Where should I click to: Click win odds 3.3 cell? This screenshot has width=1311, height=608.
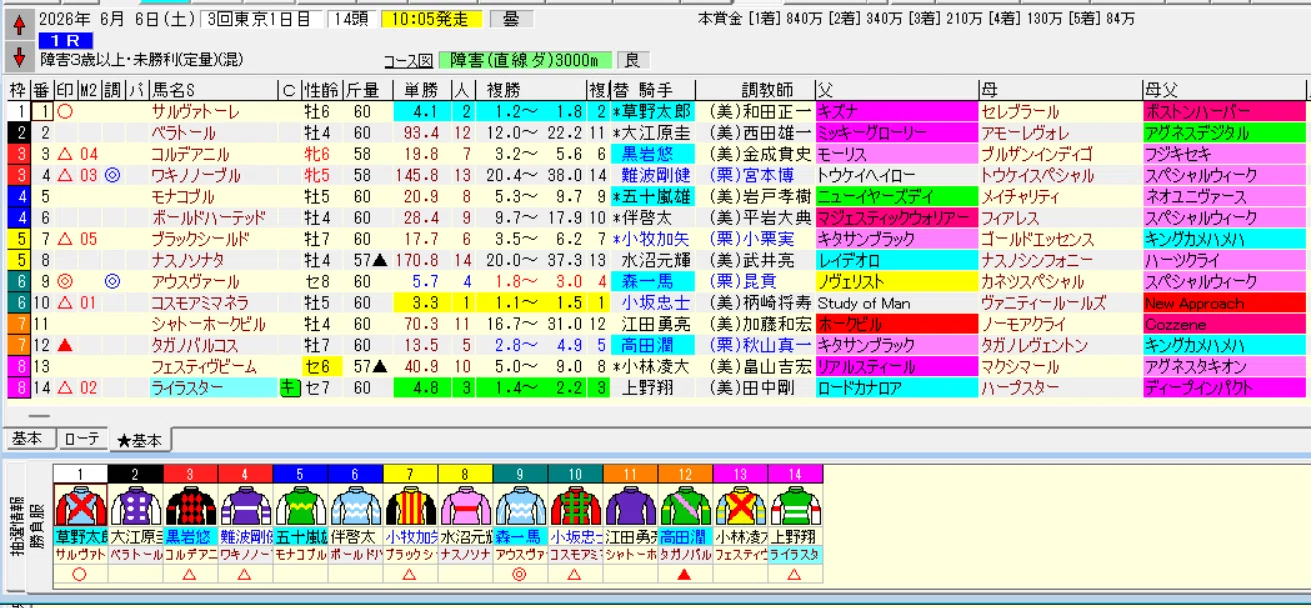point(421,303)
